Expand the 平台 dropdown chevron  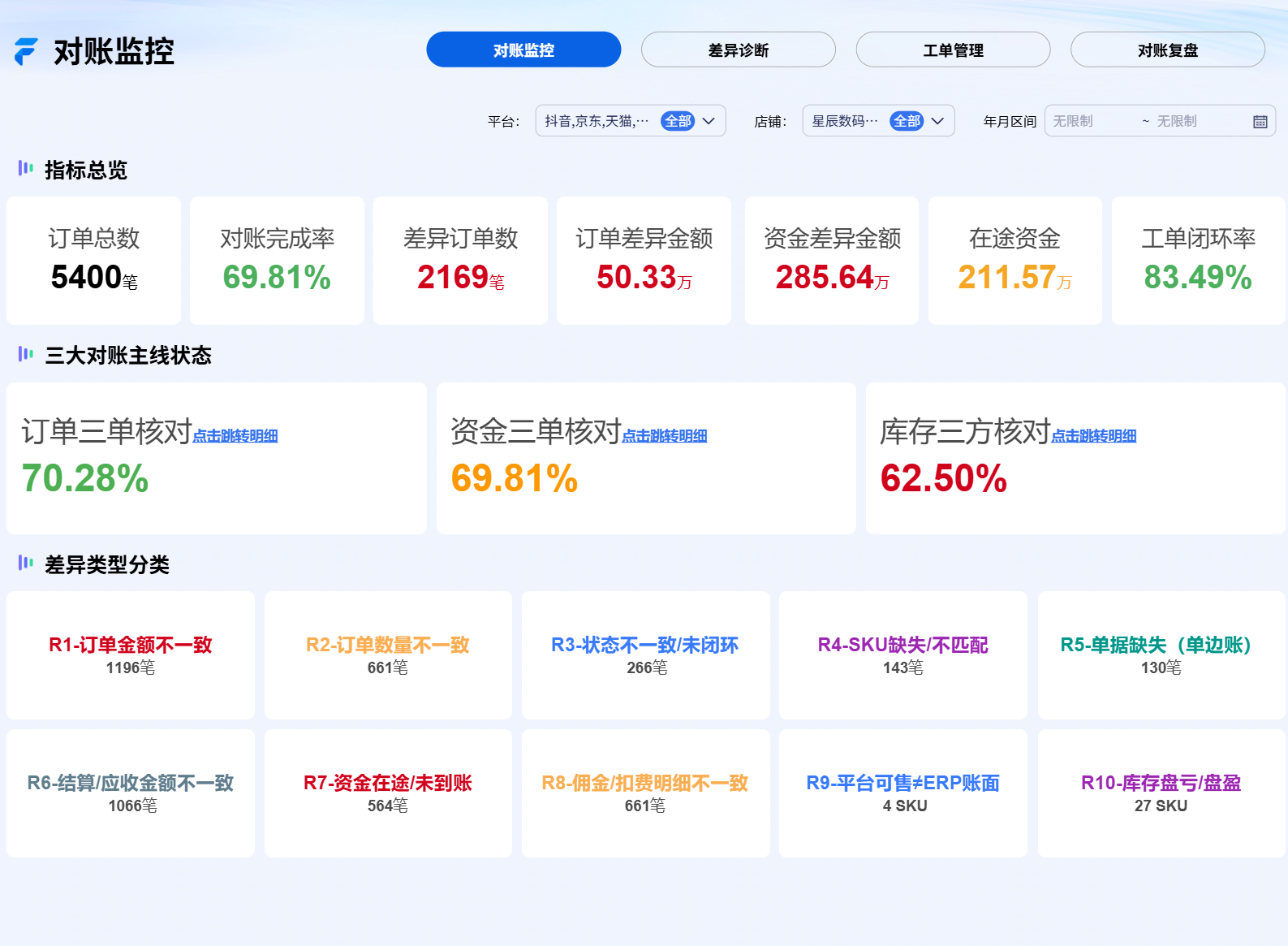pos(709,121)
